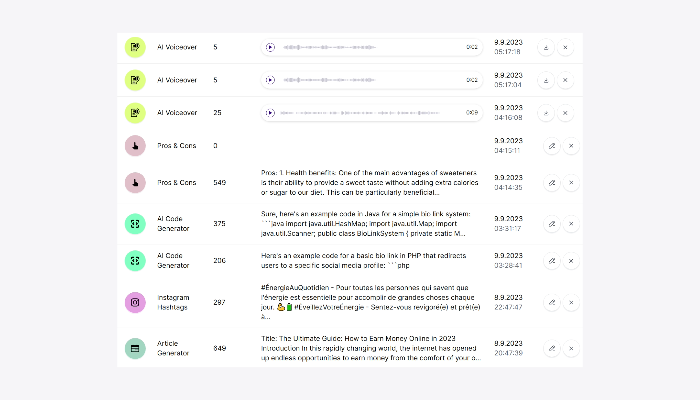Open the 'Pros: 1. Health benefits' result text
Image resolution: width=700 pixels, height=400 pixels.
click(370, 183)
